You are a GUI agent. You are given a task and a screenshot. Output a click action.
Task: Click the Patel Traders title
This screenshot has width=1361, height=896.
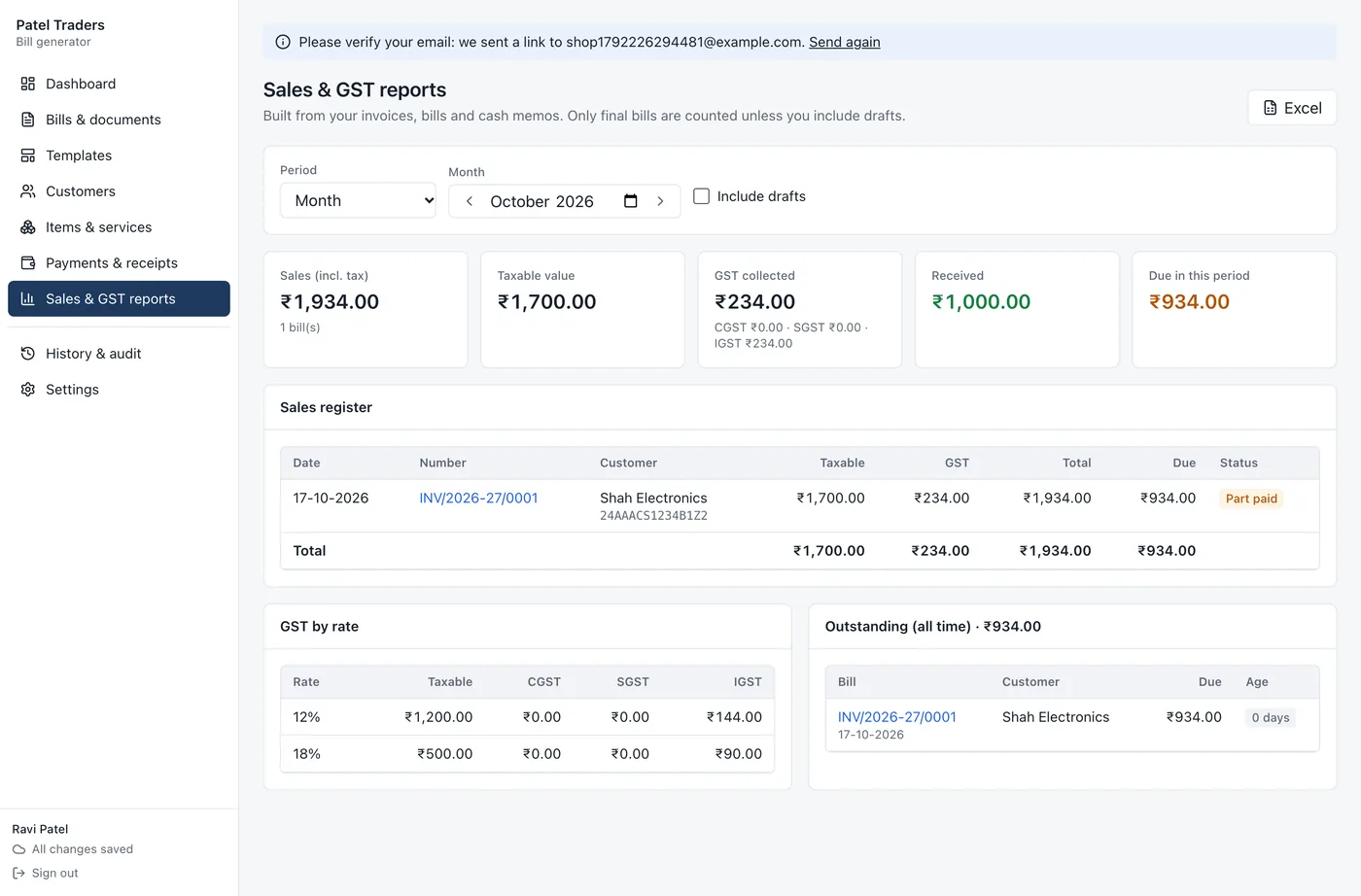click(x=60, y=25)
